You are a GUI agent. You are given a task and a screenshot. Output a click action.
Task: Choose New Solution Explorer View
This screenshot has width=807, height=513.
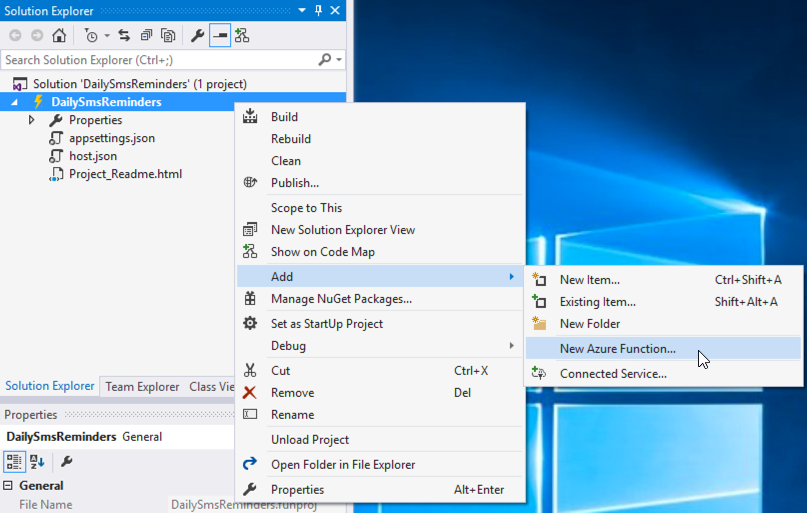(x=381, y=230)
